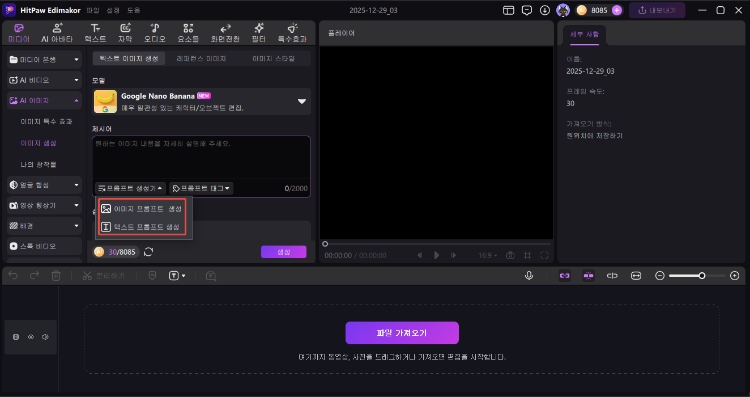The height and width of the screenshot is (397, 750).
Task: Expand the AI 비디오 sidebar section
Action: pos(44,80)
